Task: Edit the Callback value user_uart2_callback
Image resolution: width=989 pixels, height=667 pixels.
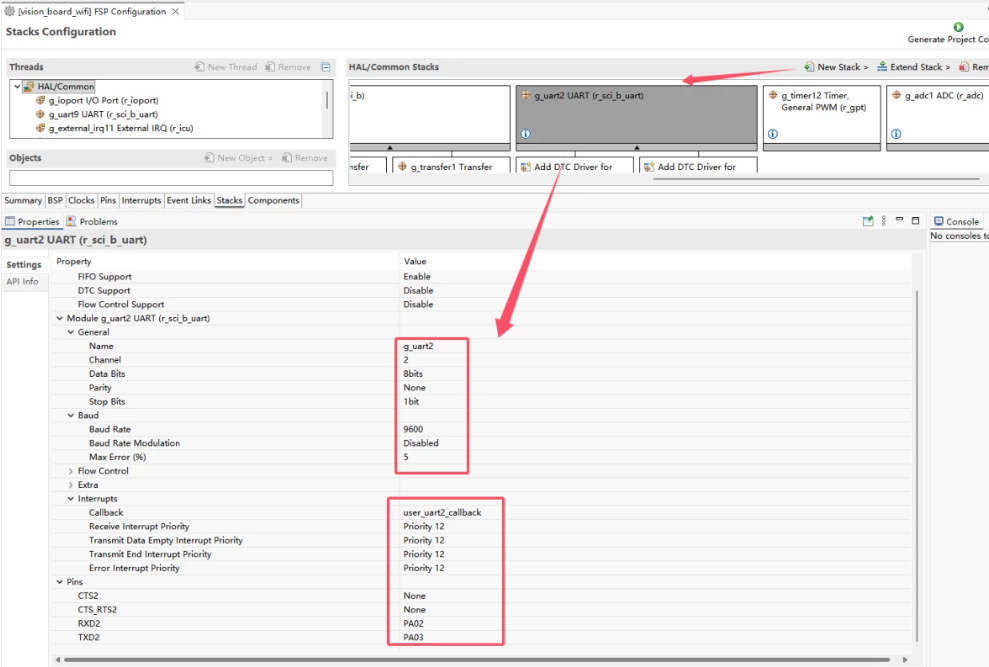Action: point(442,512)
